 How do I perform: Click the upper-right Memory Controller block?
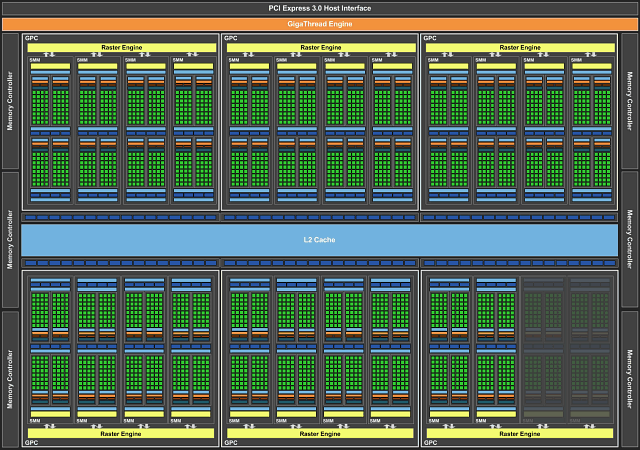tap(629, 101)
